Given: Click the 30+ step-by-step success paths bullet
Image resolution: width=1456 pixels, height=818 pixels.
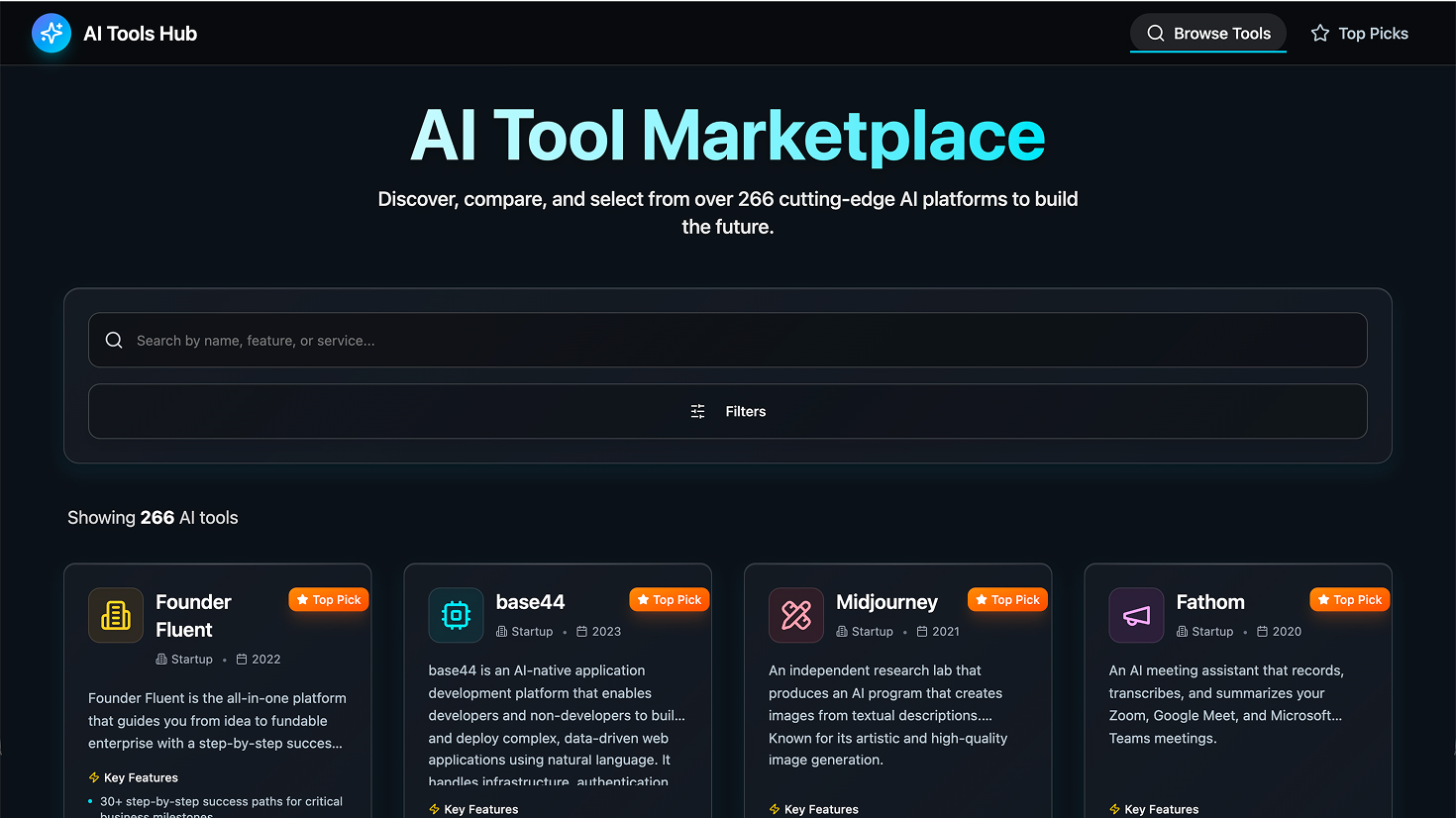Looking at the screenshot, I should tap(221, 808).
